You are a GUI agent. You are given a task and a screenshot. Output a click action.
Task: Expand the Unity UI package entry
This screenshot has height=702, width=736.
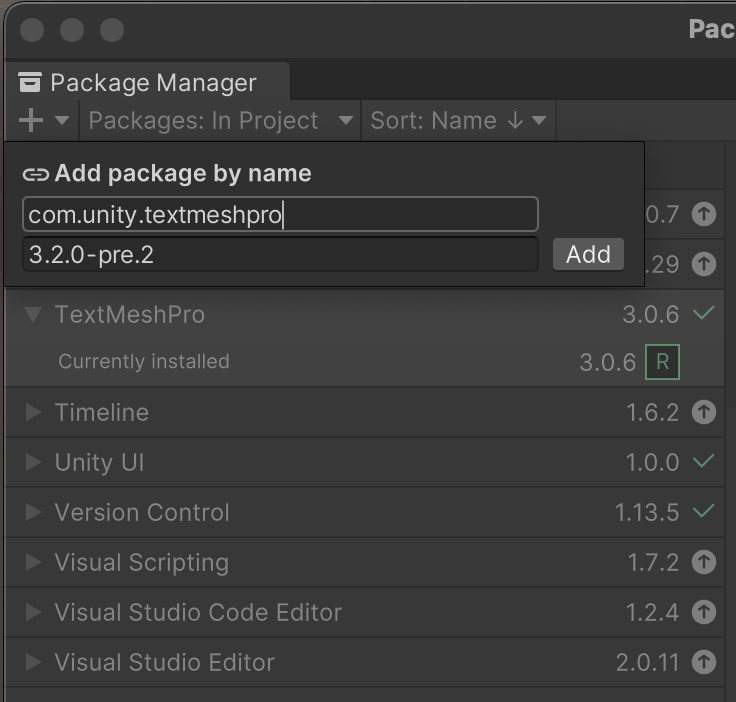pyautogui.click(x=33, y=462)
